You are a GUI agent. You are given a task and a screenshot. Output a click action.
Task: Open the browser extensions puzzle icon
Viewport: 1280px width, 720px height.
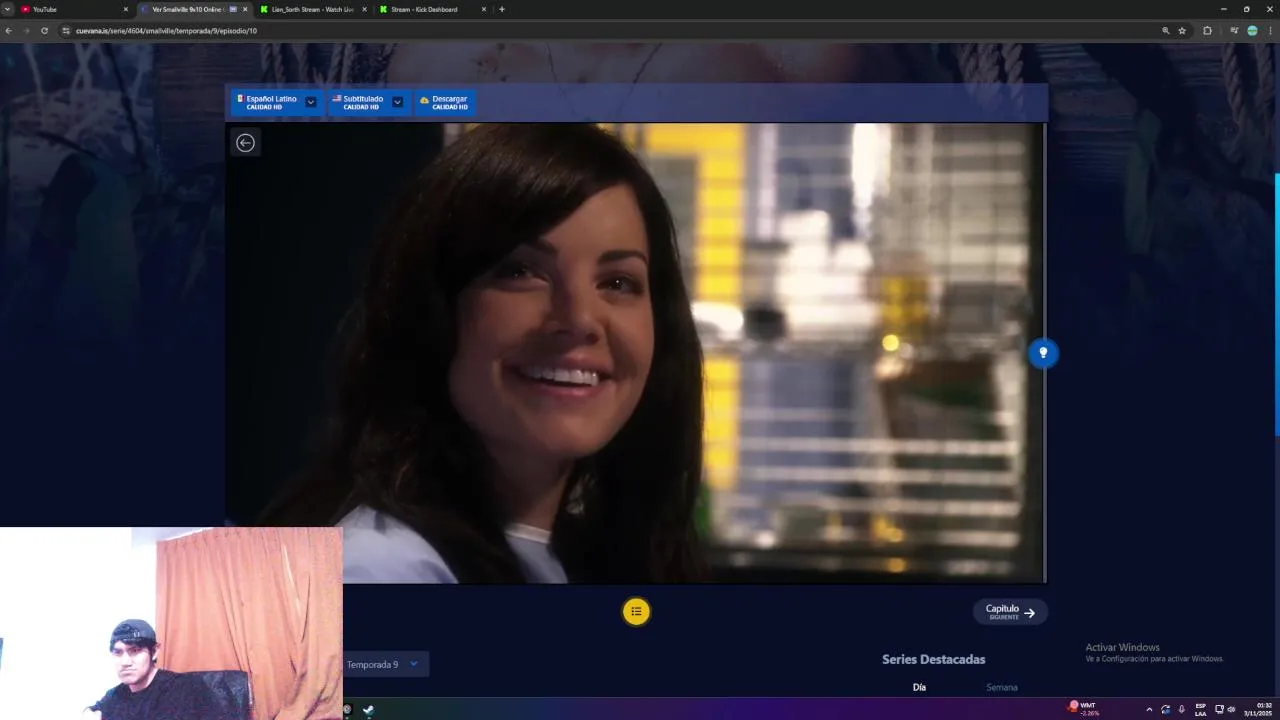[1207, 31]
